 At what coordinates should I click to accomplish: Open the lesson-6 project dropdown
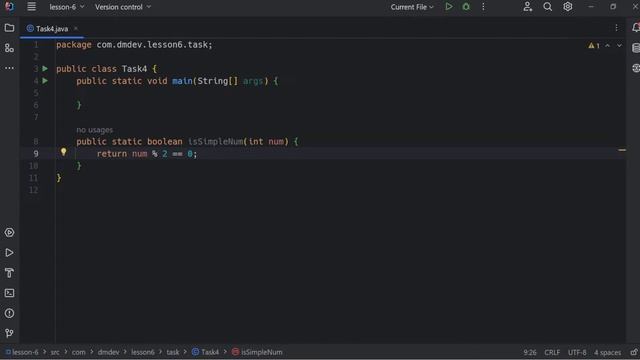[x=67, y=7]
